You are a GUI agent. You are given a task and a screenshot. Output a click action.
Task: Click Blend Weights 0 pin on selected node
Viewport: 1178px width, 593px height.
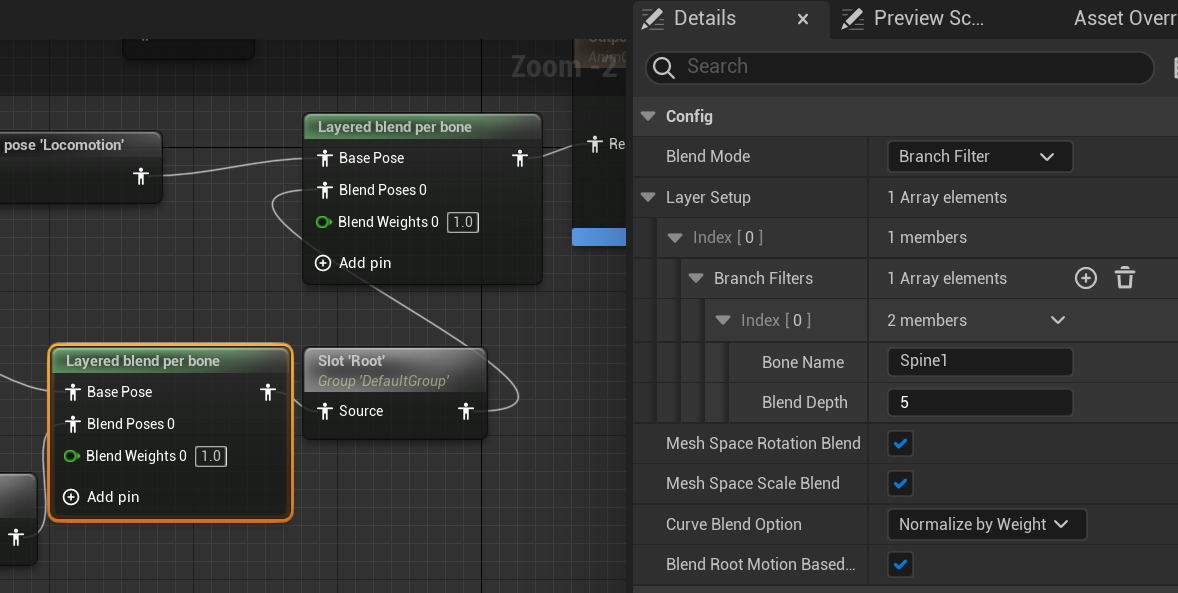pos(72,456)
